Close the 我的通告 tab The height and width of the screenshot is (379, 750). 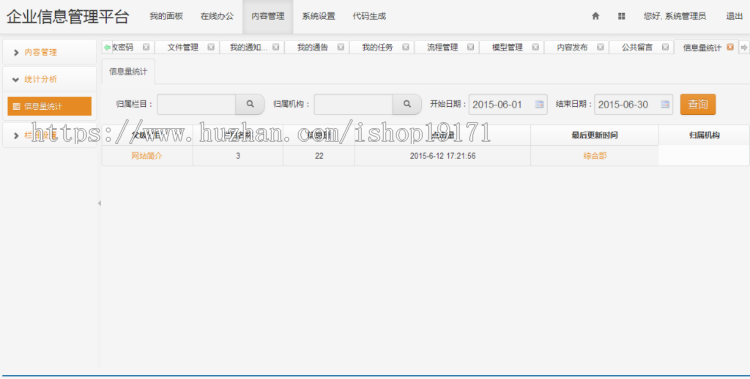point(341,47)
